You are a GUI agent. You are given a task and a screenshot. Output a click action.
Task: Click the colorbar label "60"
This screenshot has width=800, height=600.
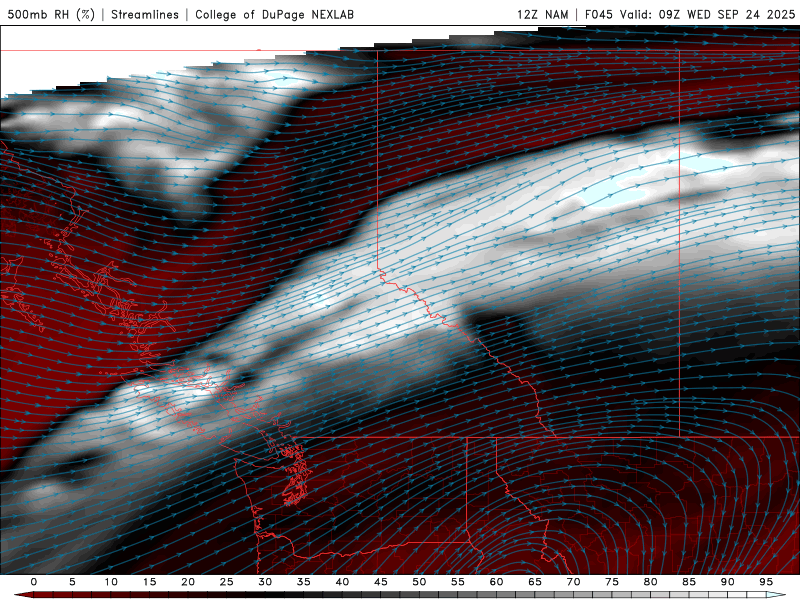pos(496,582)
